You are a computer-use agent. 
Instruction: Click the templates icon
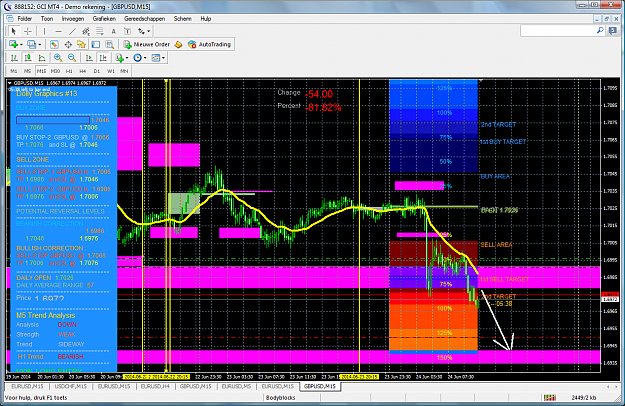click(x=156, y=58)
